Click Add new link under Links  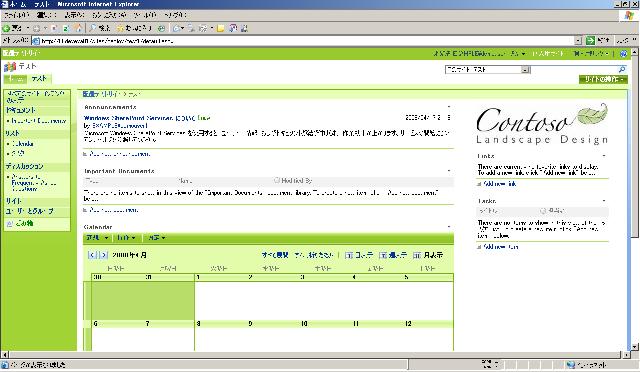[500, 184]
